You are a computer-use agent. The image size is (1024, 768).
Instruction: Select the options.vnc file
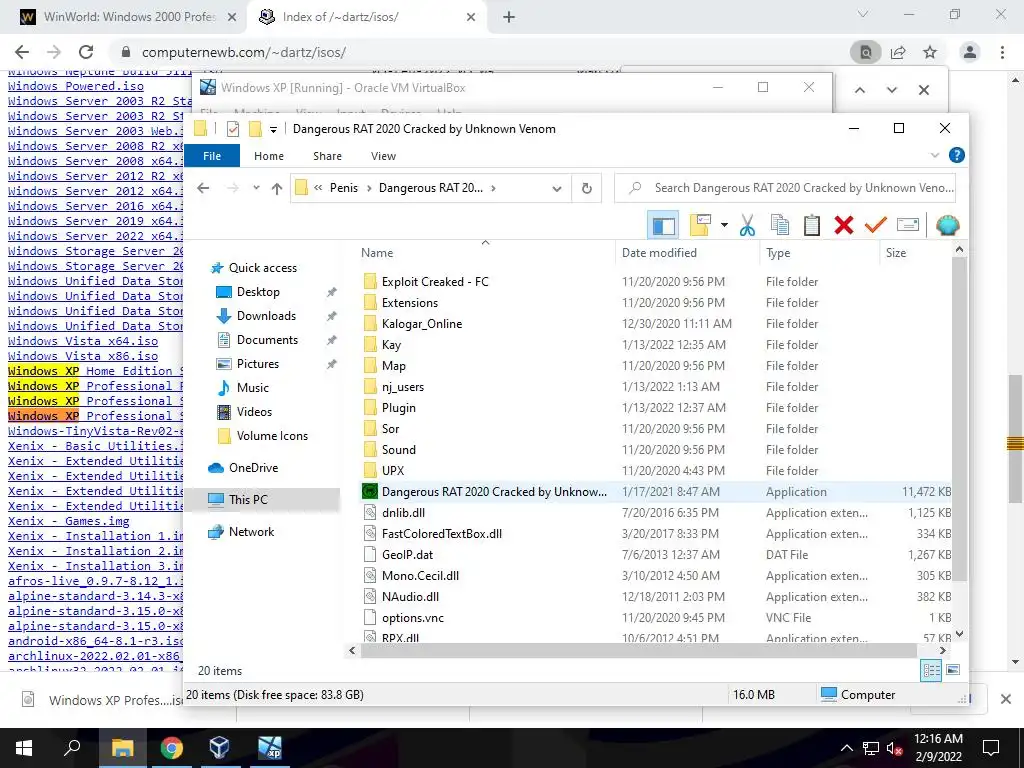pyautogui.click(x=413, y=618)
